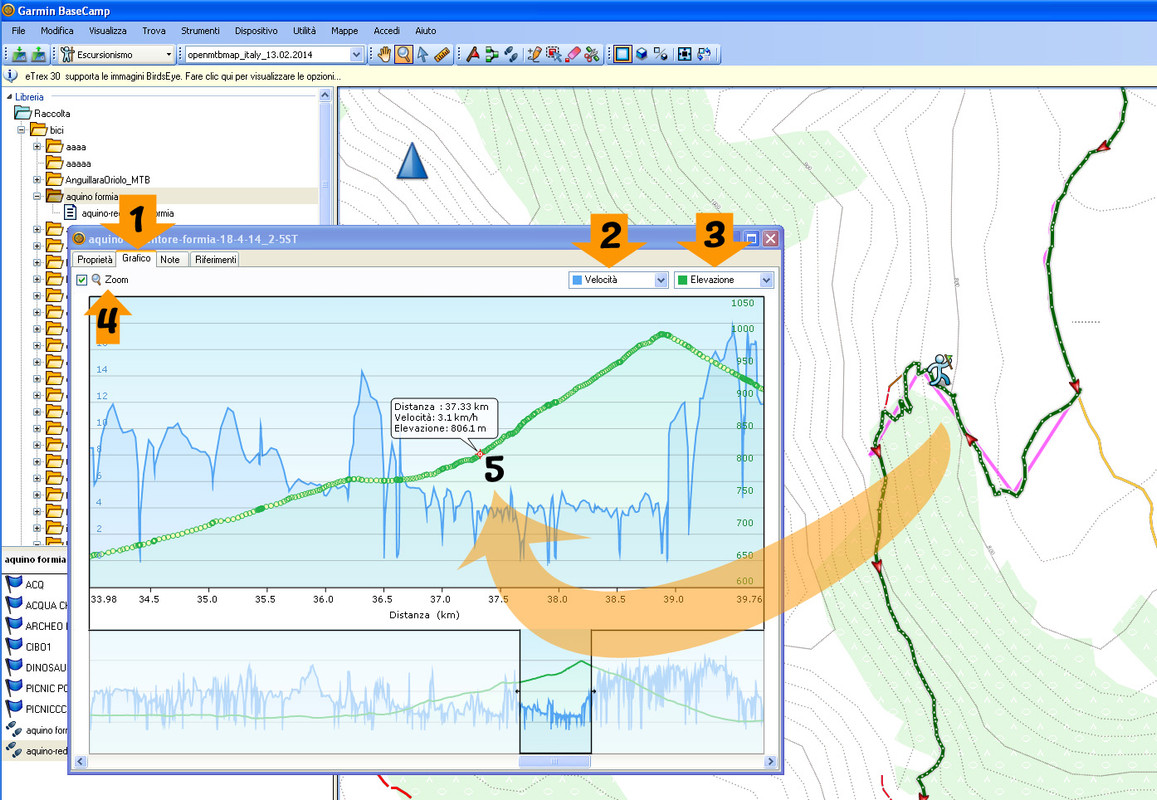The width and height of the screenshot is (1157, 800).
Task: Select the magnifier Zoom tool in toolbar
Action: 404,54
